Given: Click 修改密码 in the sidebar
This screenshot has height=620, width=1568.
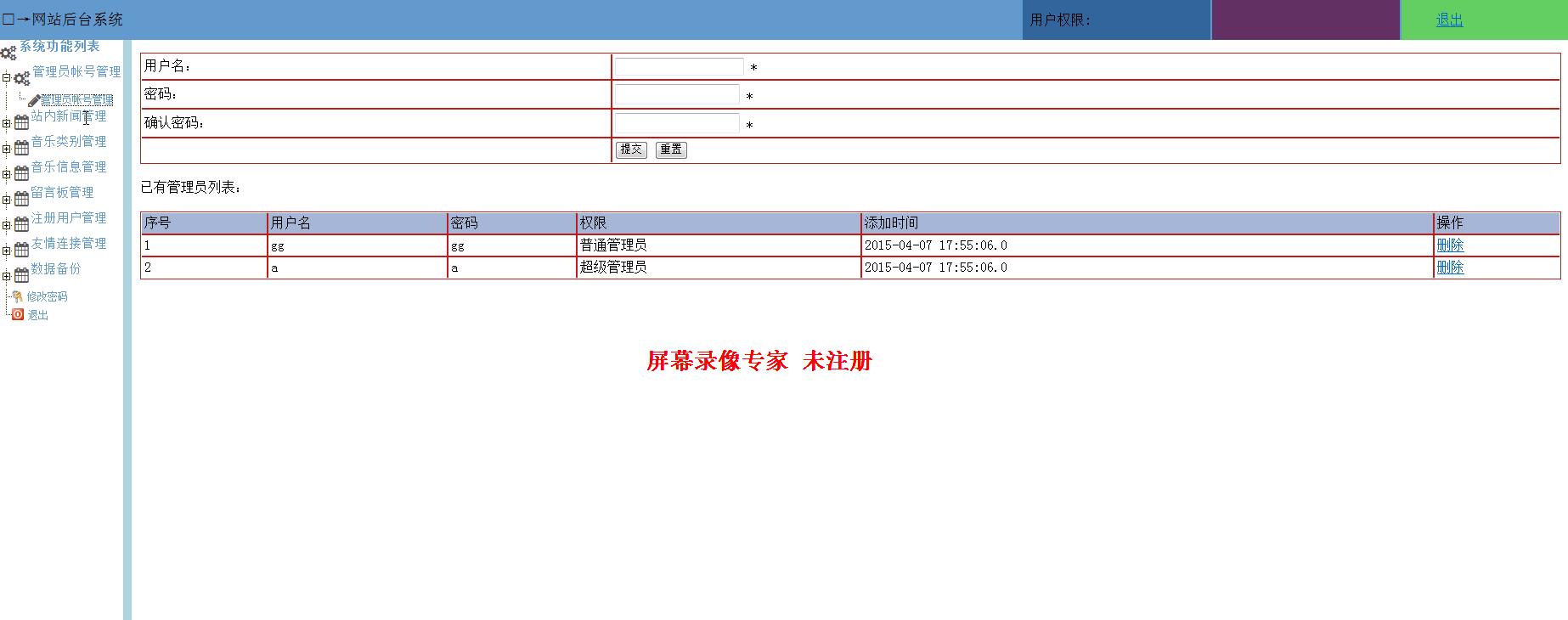Looking at the screenshot, I should 47,297.
